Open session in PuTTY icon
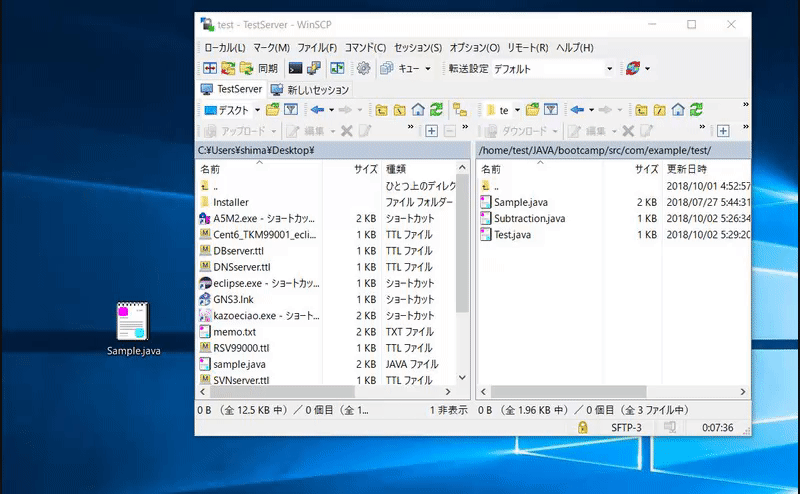This screenshot has width=800, height=494. click(x=314, y=68)
